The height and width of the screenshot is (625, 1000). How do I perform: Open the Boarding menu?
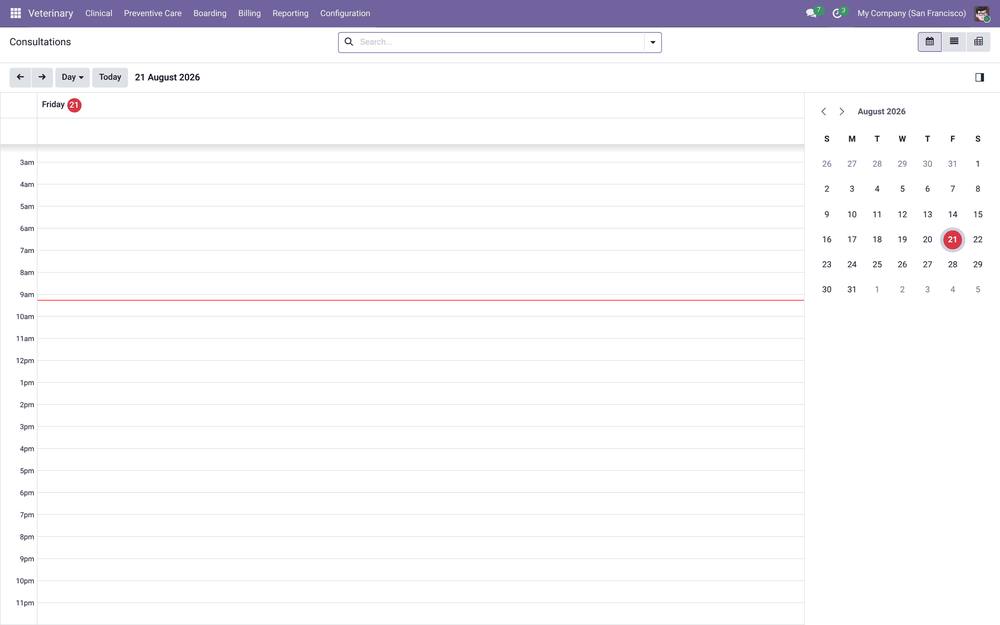click(210, 13)
